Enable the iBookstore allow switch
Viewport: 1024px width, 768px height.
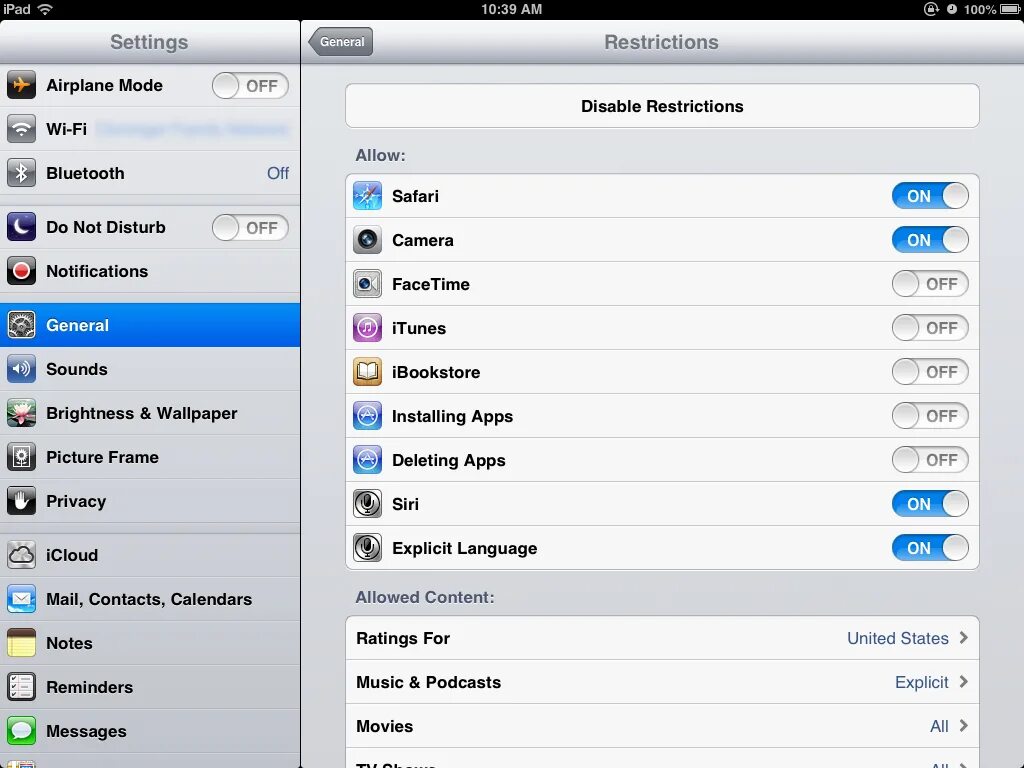pos(930,372)
